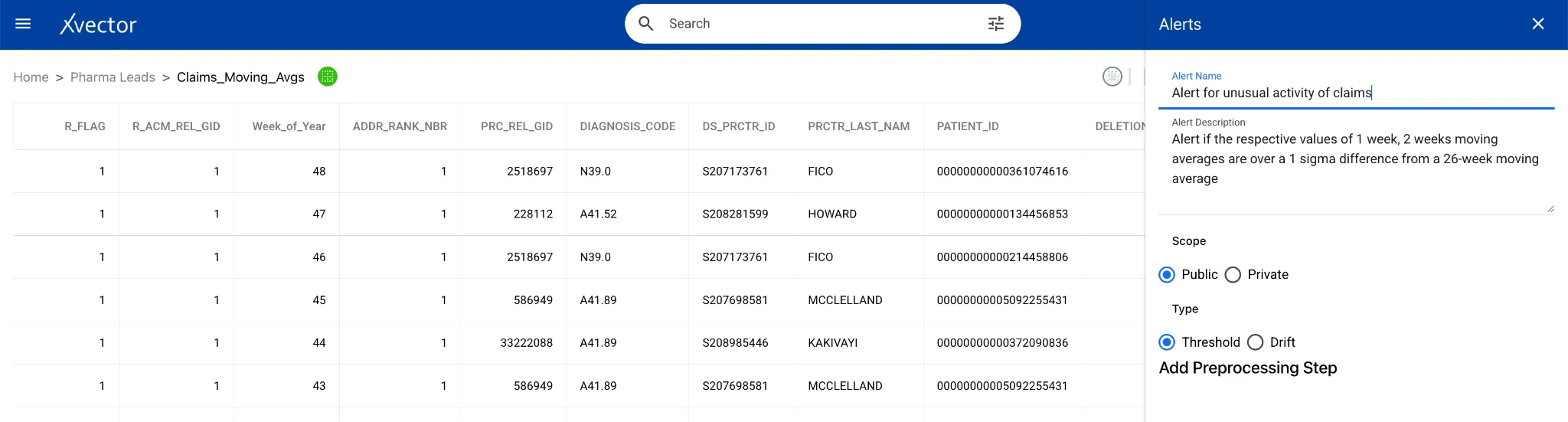
Task: Click the Scope section label
Action: (1189, 241)
